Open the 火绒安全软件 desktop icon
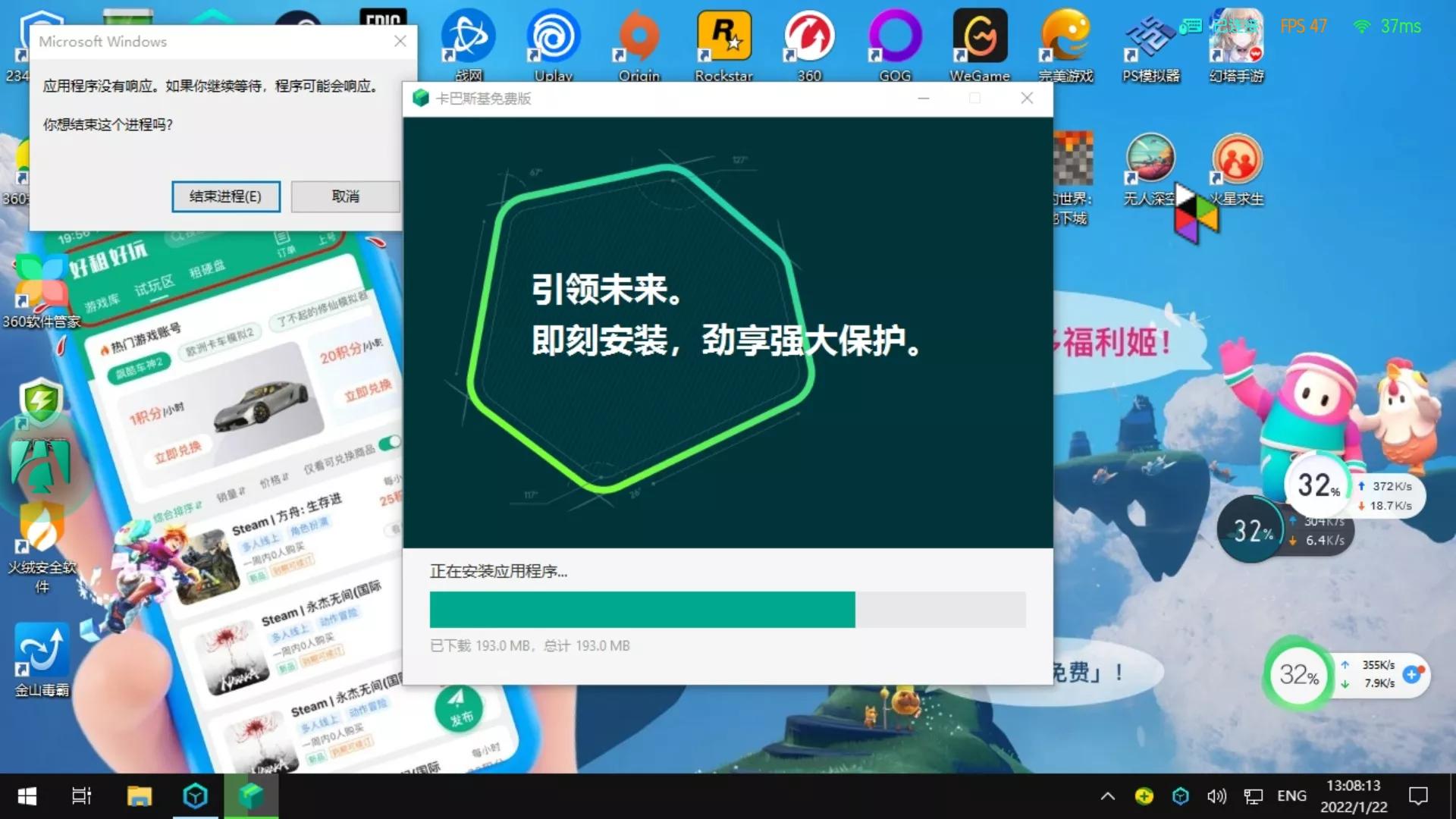The height and width of the screenshot is (819, 1456). pos(42,548)
